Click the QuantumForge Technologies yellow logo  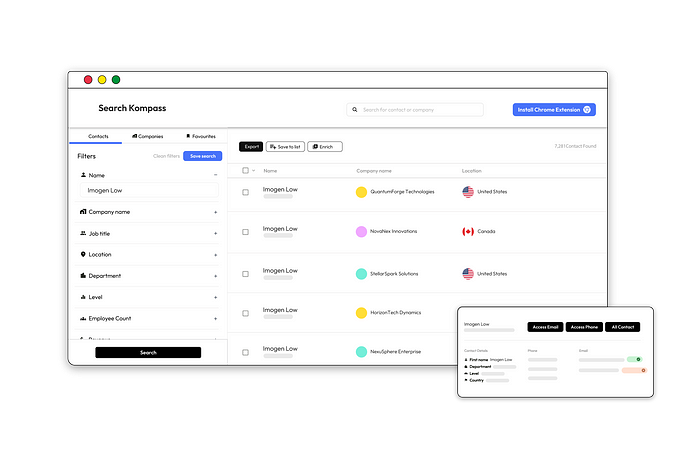[x=361, y=192]
